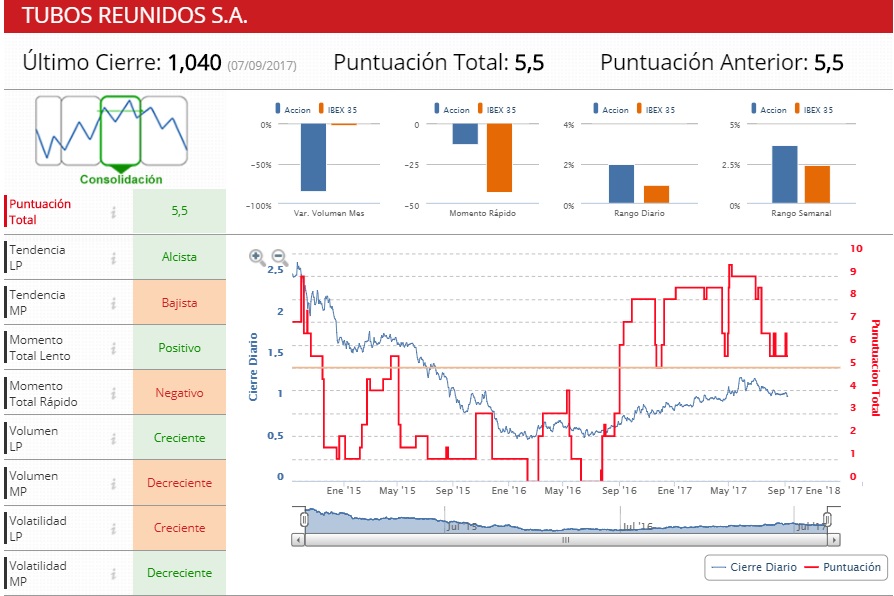
Task: Click the Negativo value for Momento Total Rápido
Action: (x=179, y=393)
